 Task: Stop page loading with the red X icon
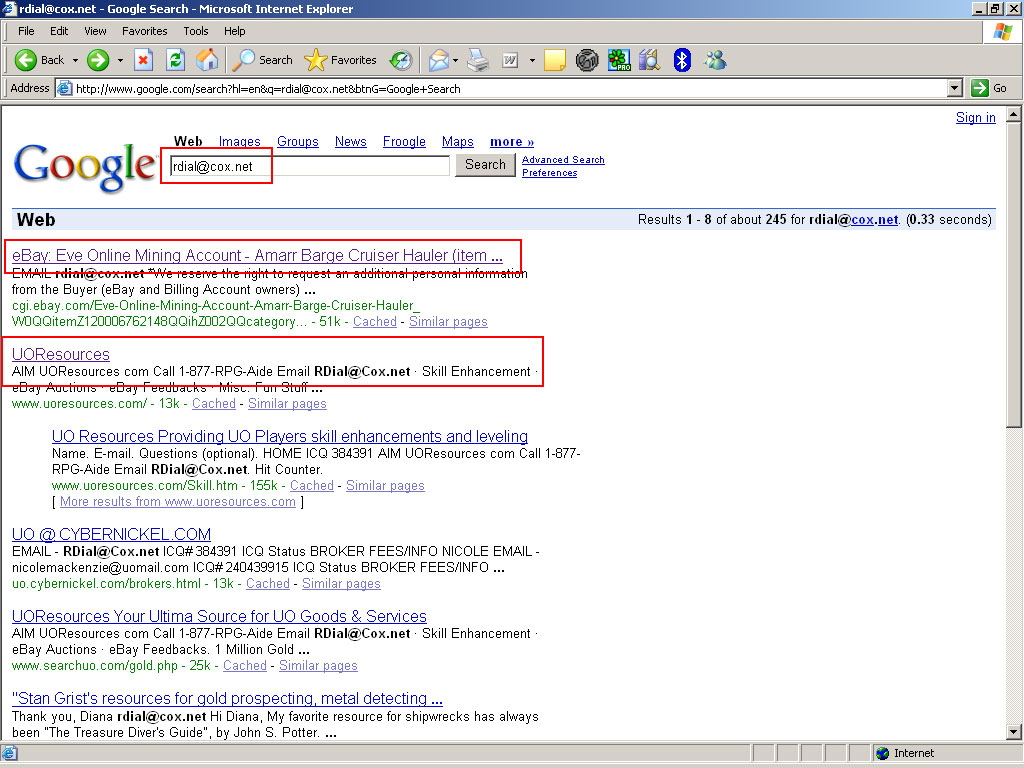(x=143, y=60)
